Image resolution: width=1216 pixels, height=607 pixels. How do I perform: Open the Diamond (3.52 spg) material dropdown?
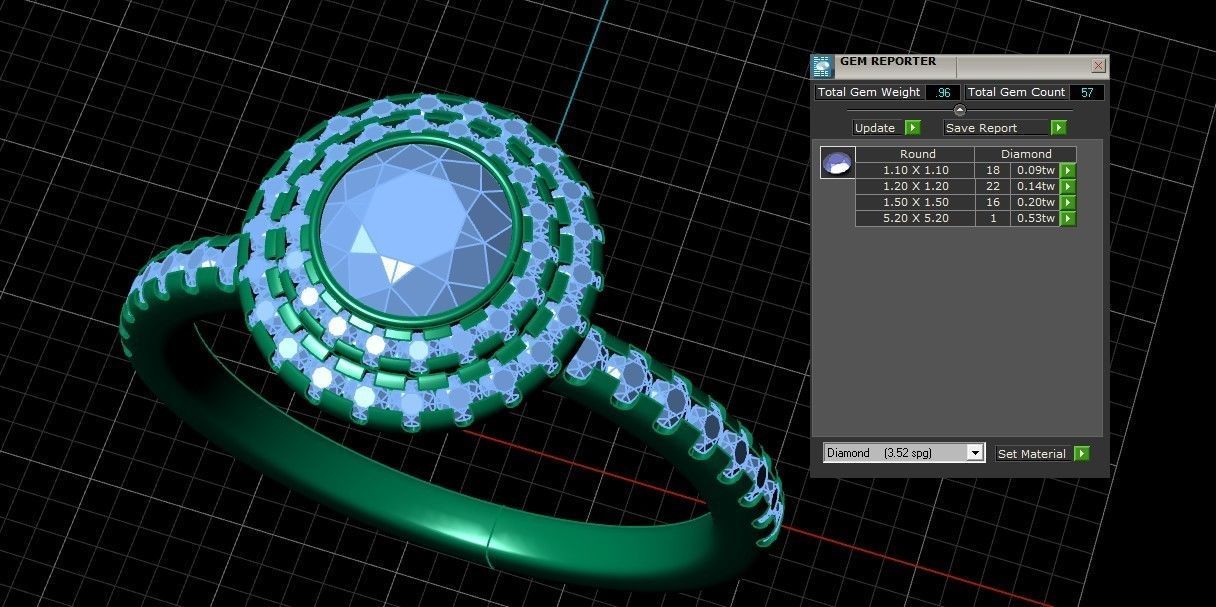904,453
